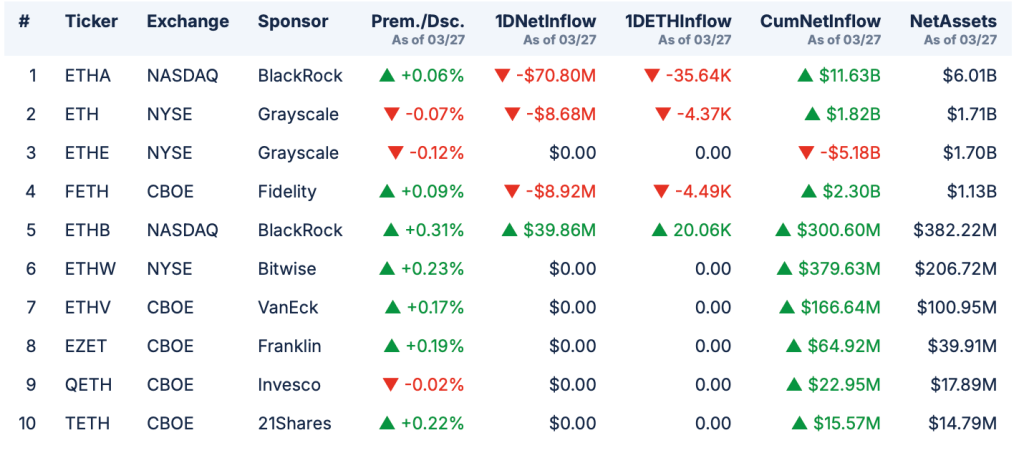The height and width of the screenshot is (458, 1024).
Task: Click the green triangle next to 20.06K
Action: (x=659, y=230)
